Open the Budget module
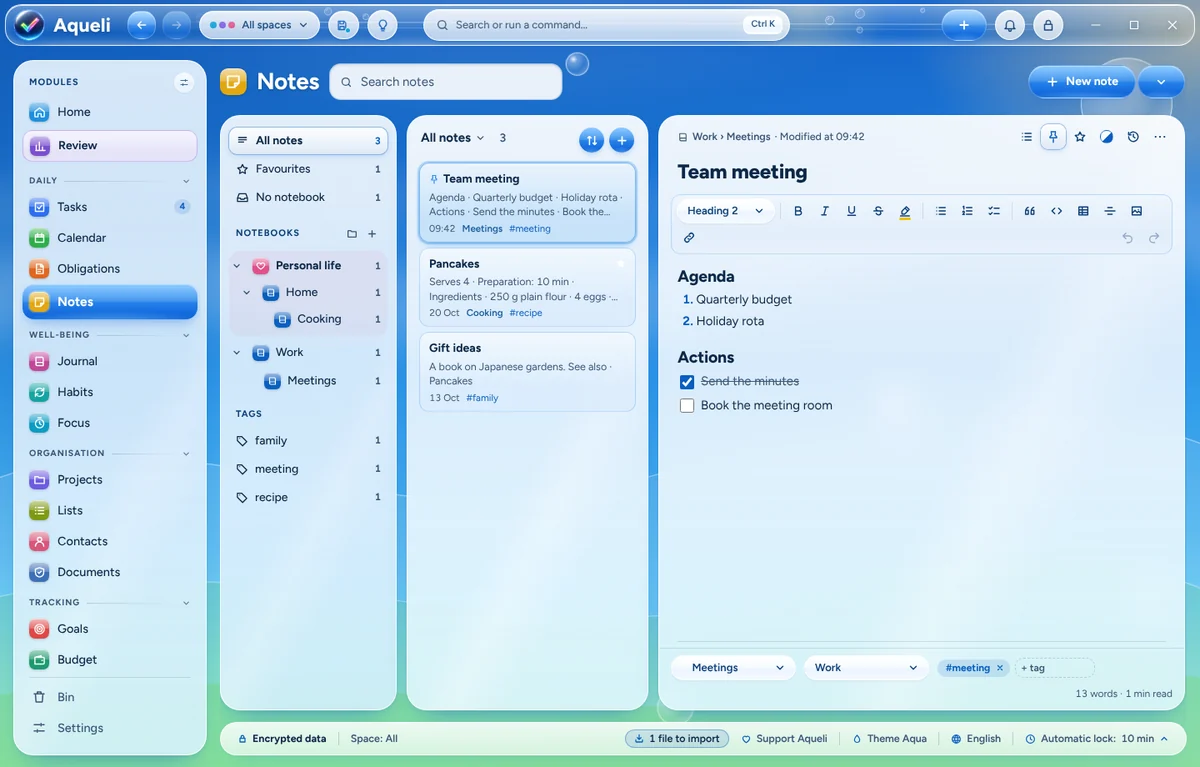1200x767 pixels. click(110, 660)
